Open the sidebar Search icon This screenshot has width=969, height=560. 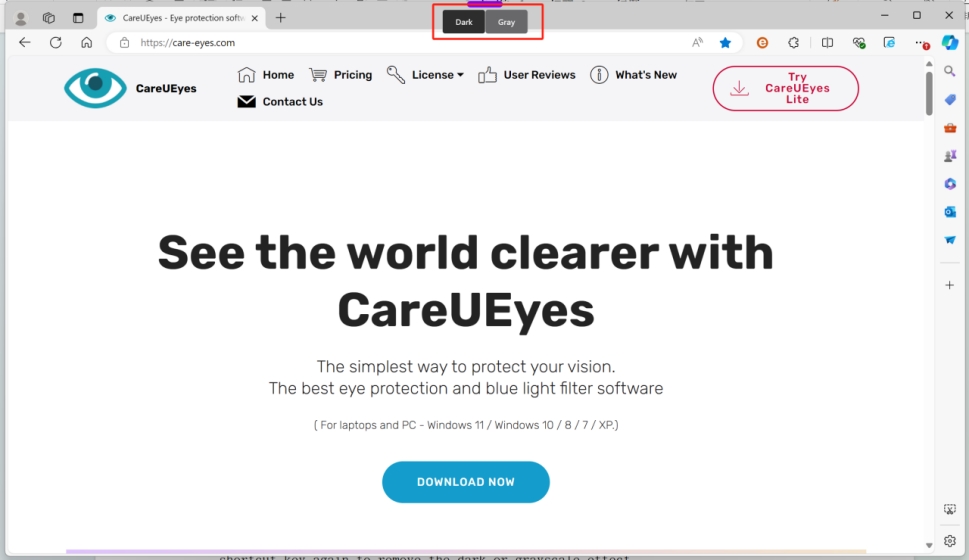click(x=950, y=72)
